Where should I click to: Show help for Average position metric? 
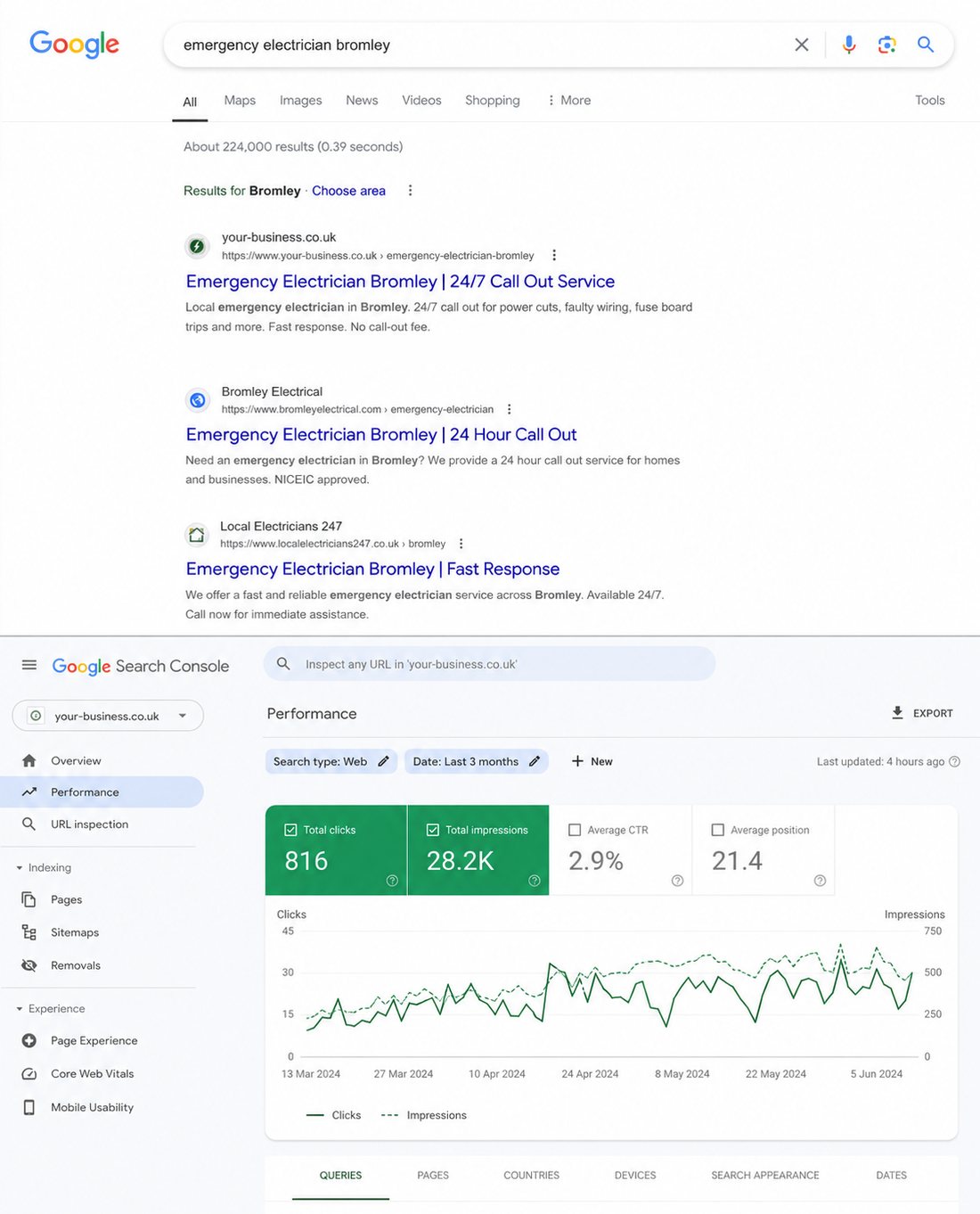[x=820, y=881]
